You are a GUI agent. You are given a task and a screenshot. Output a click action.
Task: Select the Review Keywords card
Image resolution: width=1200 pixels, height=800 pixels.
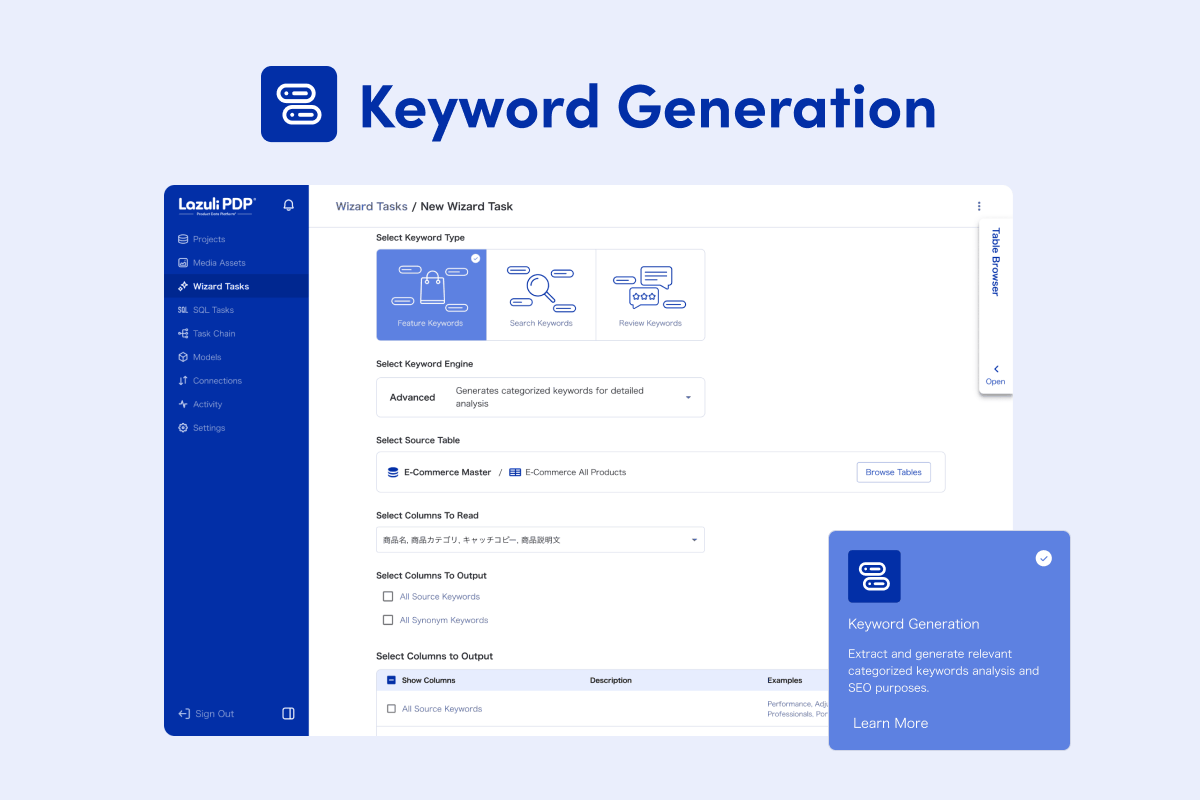click(650, 295)
